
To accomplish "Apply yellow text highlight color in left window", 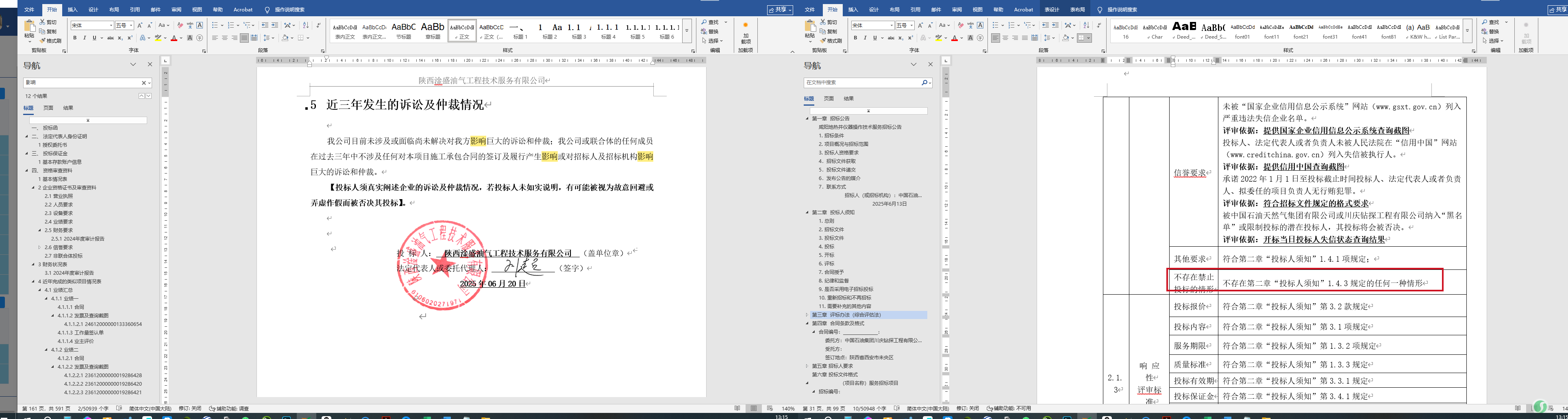I will tap(158, 38).
